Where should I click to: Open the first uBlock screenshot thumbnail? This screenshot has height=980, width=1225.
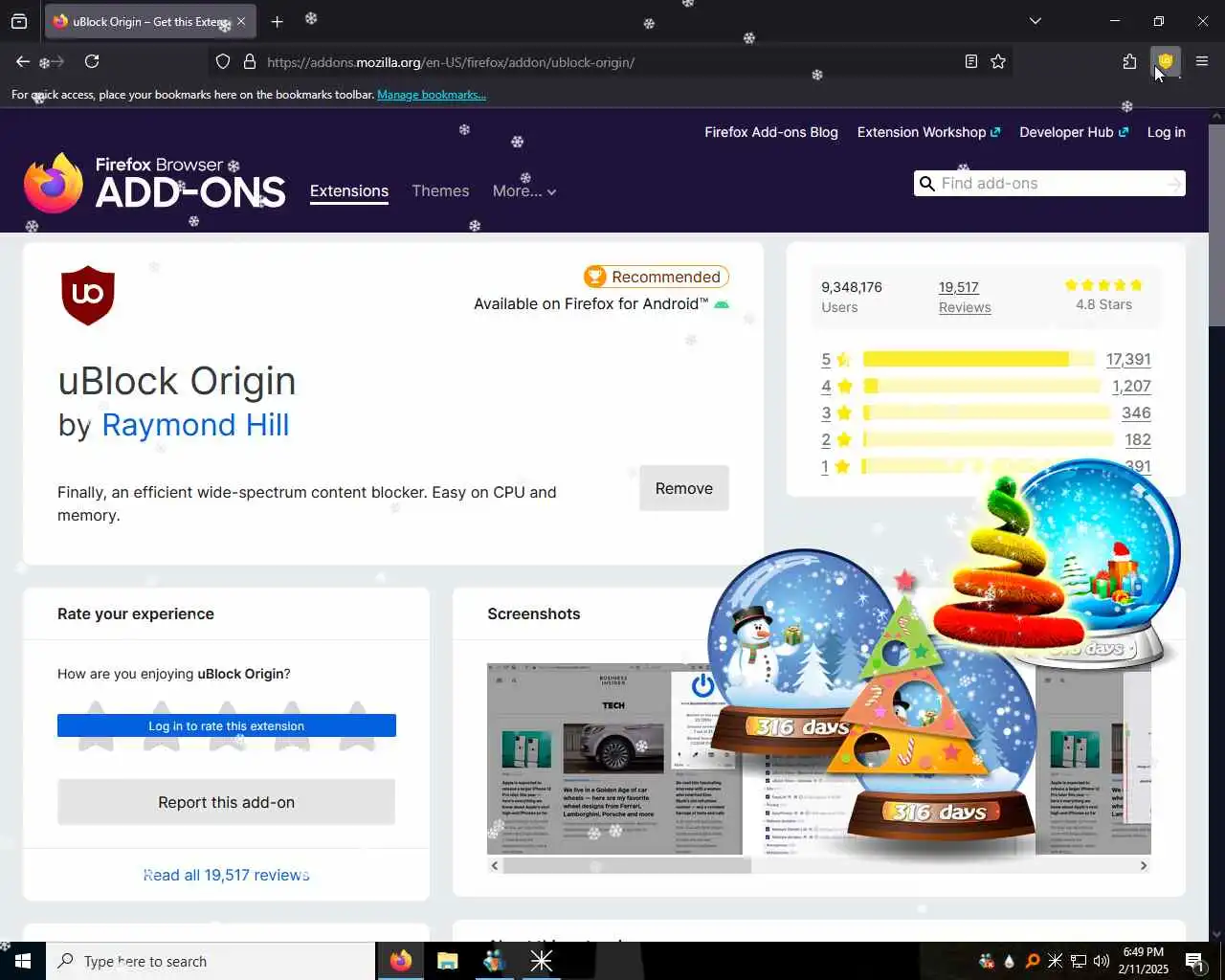click(x=613, y=758)
